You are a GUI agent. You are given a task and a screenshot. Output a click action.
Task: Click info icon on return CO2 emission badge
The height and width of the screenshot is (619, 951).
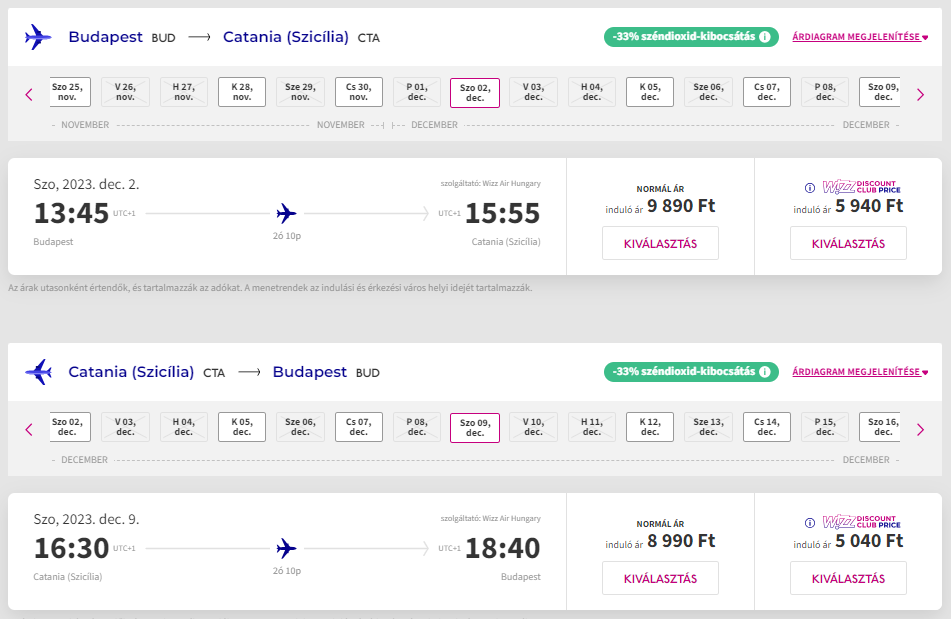[765, 372]
